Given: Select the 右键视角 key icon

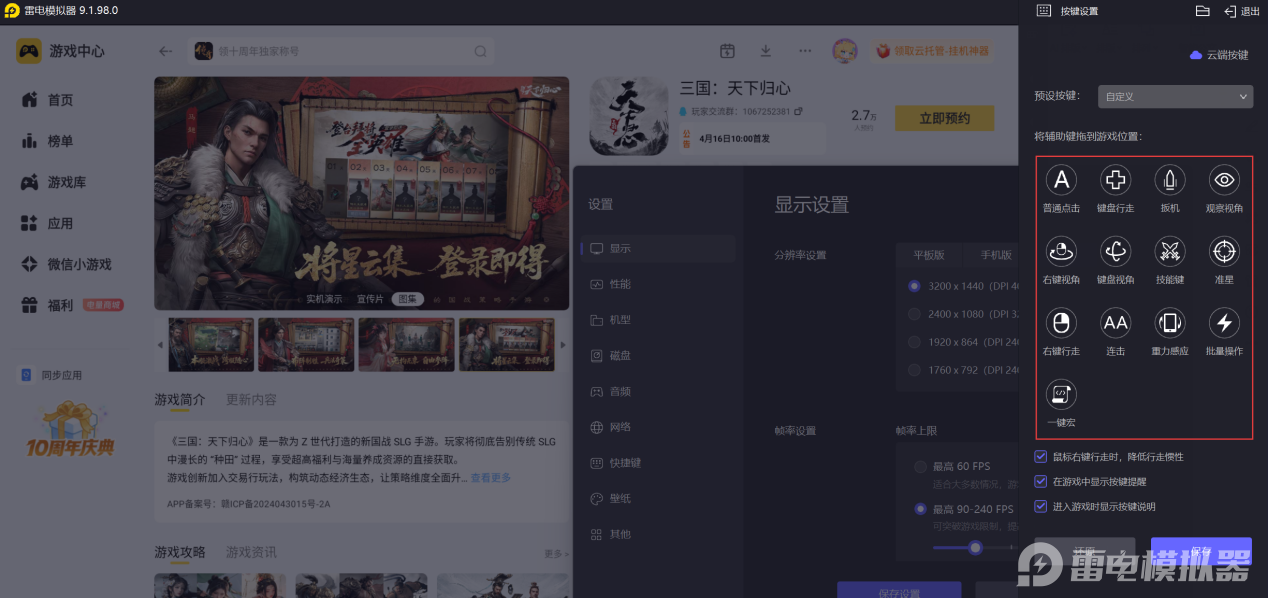Looking at the screenshot, I should coord(1061,251).
